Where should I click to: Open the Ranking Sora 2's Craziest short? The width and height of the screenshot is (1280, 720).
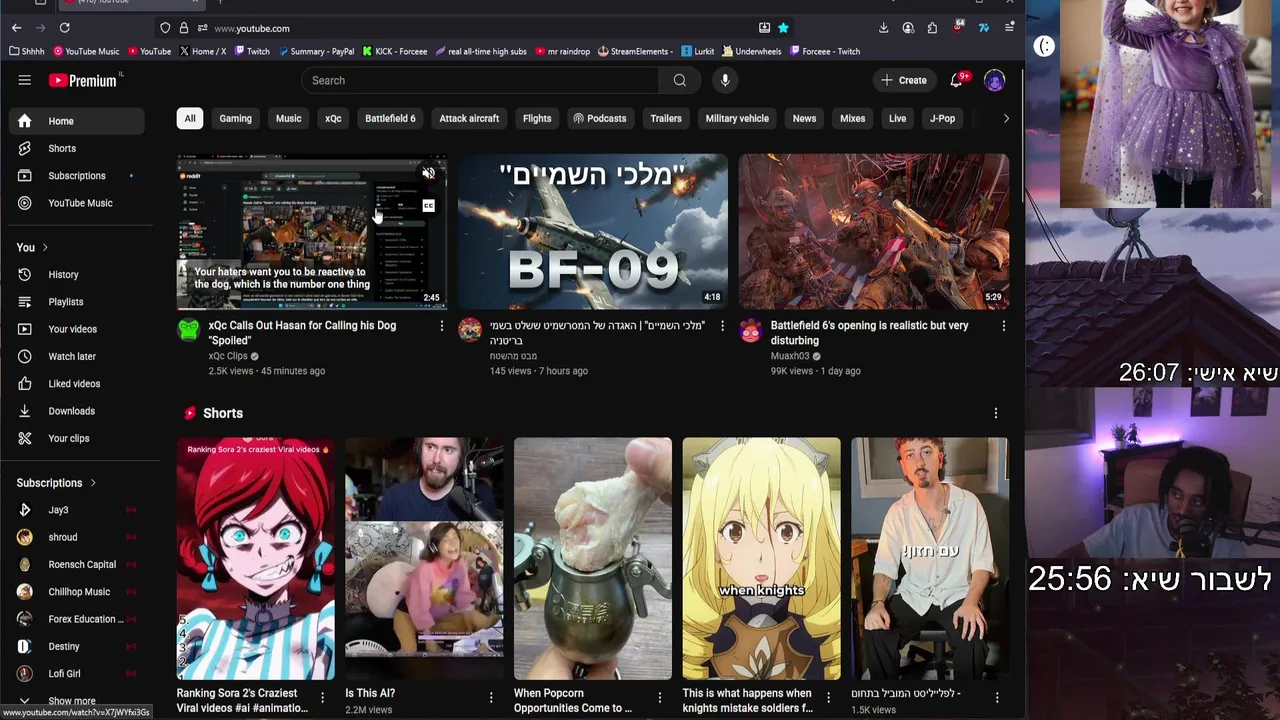[256, 559]
